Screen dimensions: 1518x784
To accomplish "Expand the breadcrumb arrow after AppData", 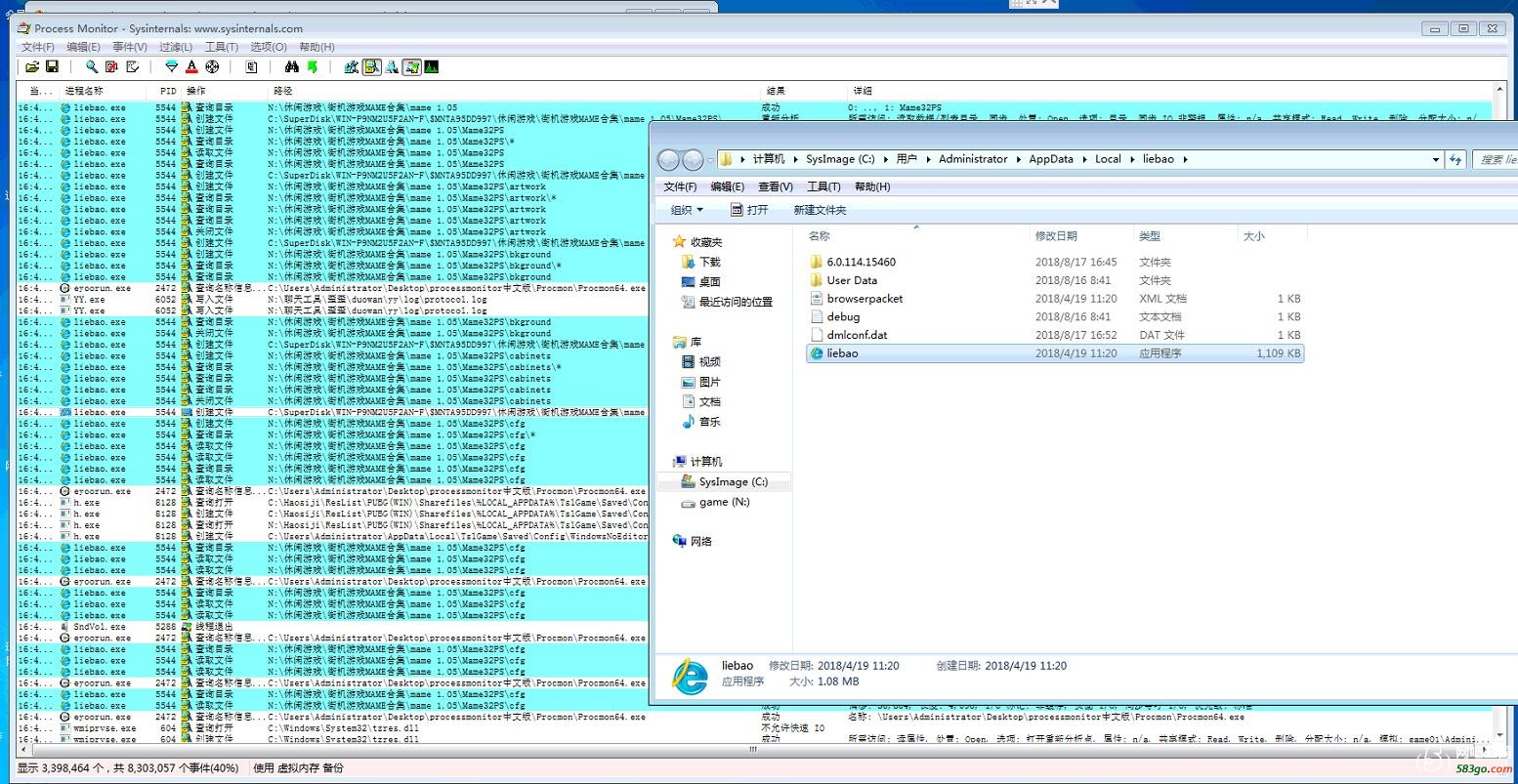I will click(1083, 159).
